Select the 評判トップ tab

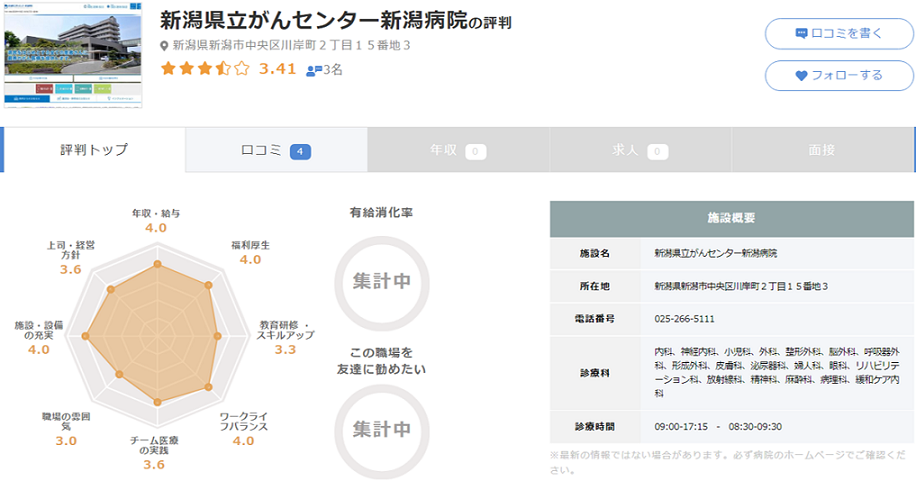click(94, 150)
